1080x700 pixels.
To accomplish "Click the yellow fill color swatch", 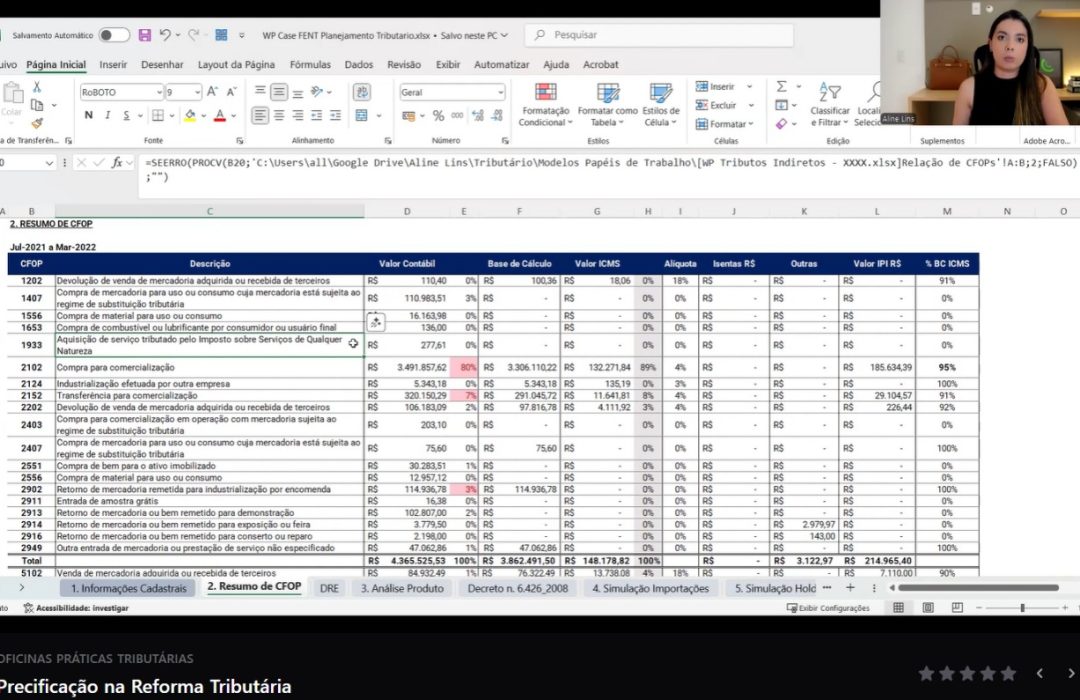I will click(x=190, y=115).
